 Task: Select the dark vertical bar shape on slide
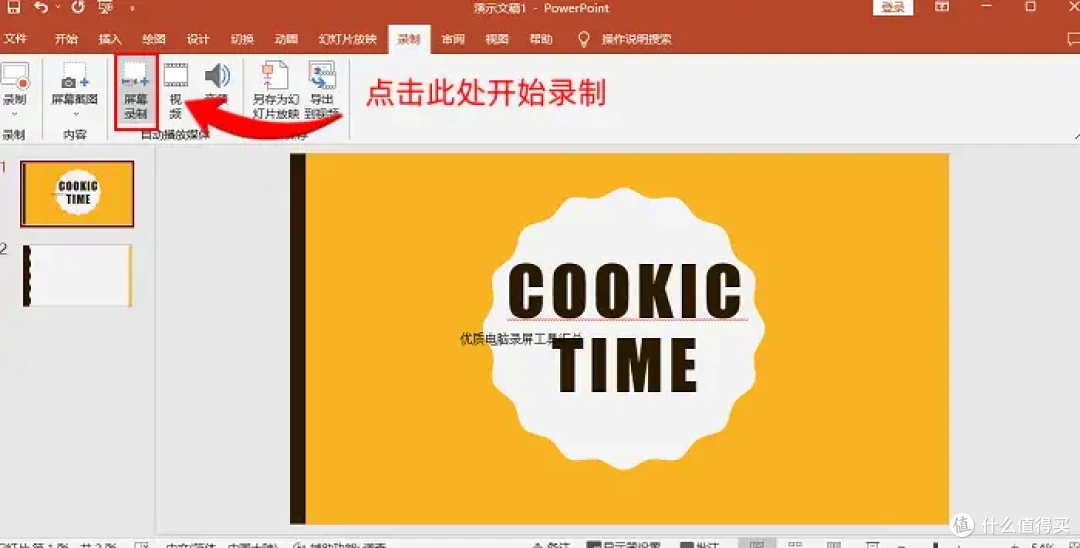tap(298, 339)
